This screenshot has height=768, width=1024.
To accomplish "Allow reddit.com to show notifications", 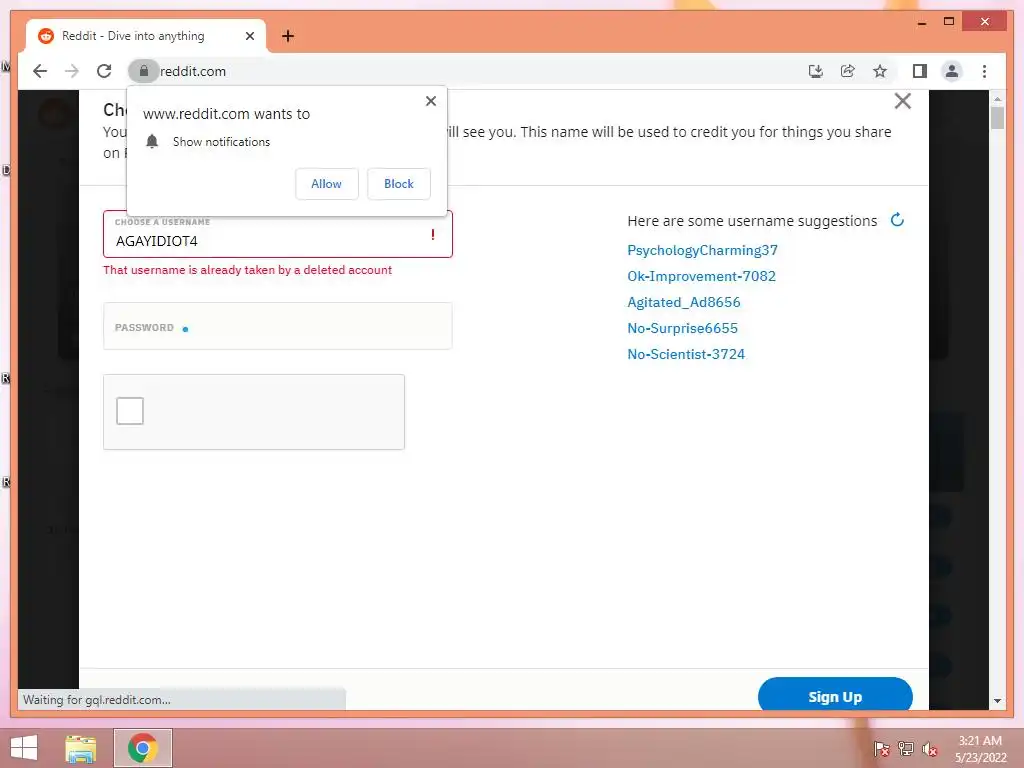I will coord(327,184).
